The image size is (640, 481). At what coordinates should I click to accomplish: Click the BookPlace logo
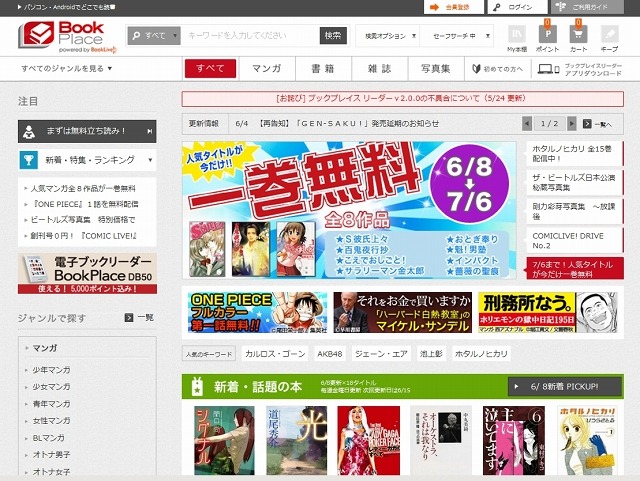coord(67,37)
